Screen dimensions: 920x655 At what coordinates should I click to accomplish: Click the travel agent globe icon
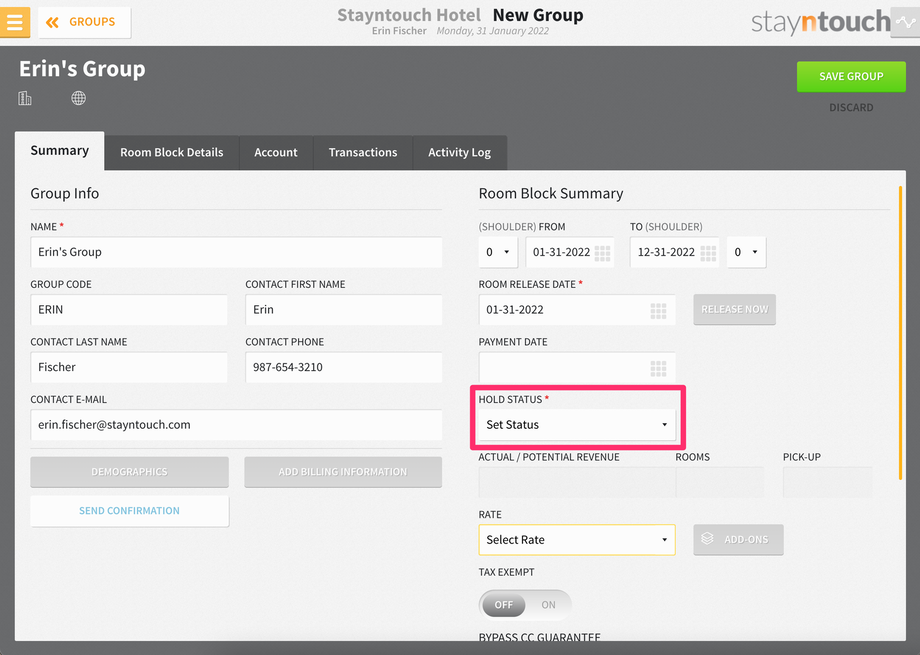coord(79,98)
